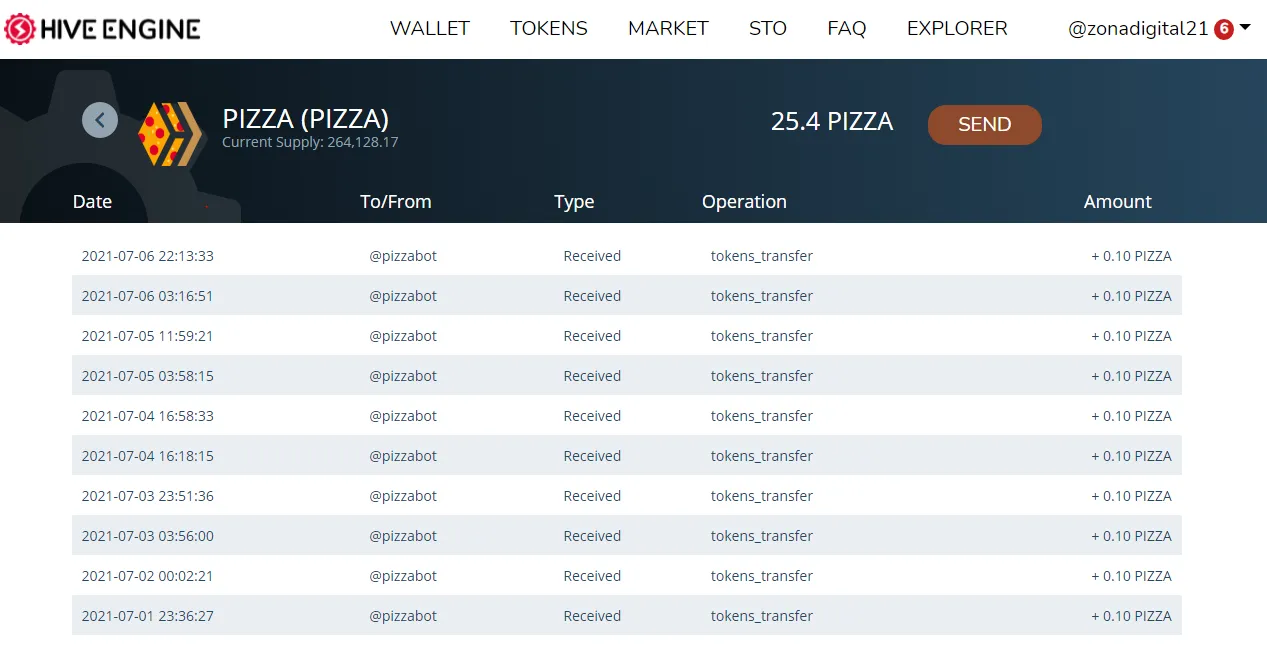This screenshot has height=649, width=1267.
Task: Click @pizzabot in the 11:59:21 row
Action: pyautogui.click(x=403, y=336)
